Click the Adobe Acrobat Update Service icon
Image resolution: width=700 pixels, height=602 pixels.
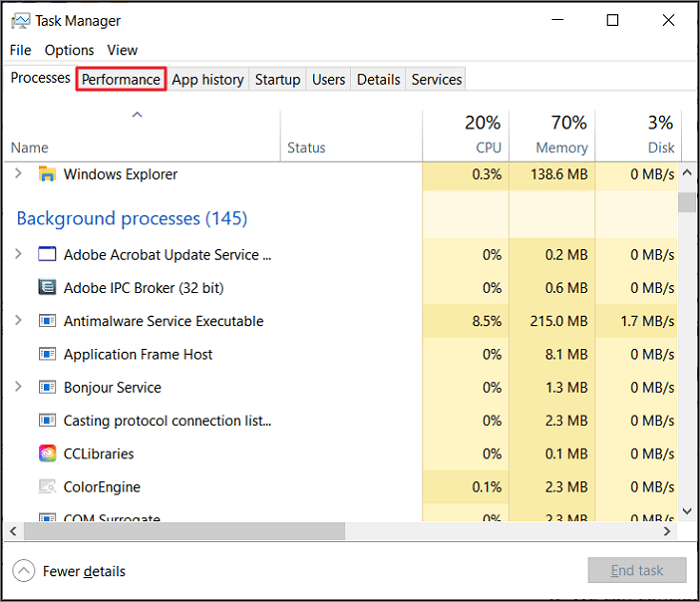47,255
